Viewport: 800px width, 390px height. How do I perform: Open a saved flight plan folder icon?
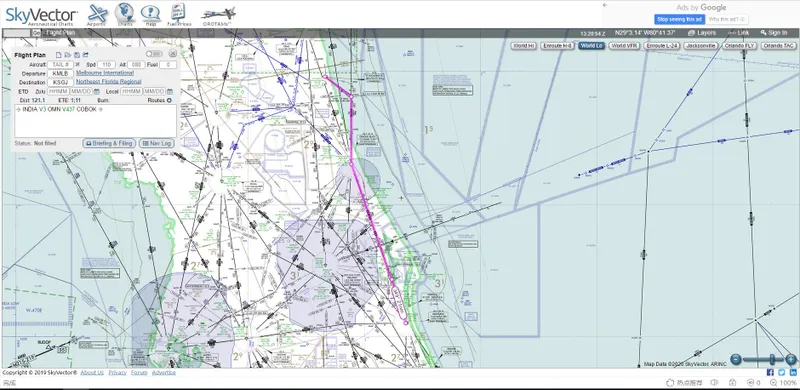[x=68, y=55]
